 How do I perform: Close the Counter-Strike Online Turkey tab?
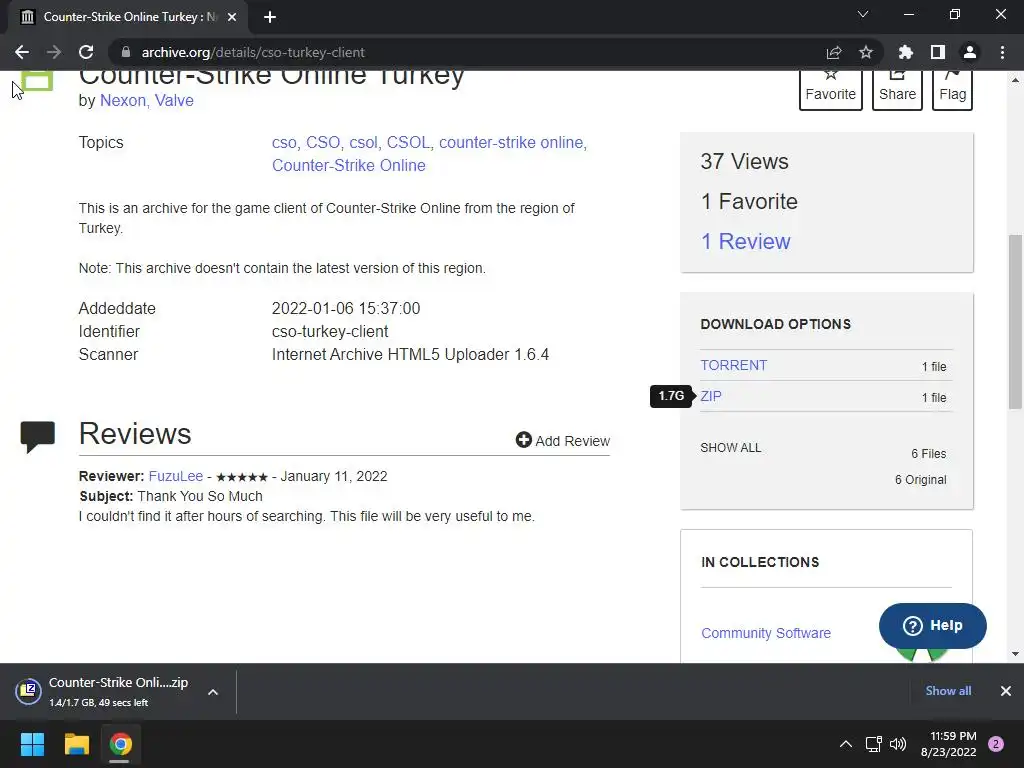232,17
